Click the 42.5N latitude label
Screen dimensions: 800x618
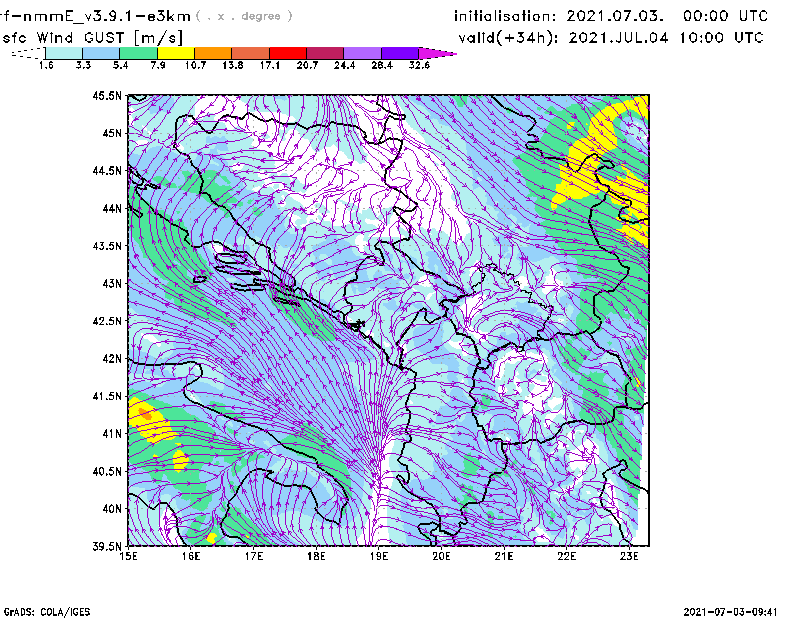[x=107, y=321]
